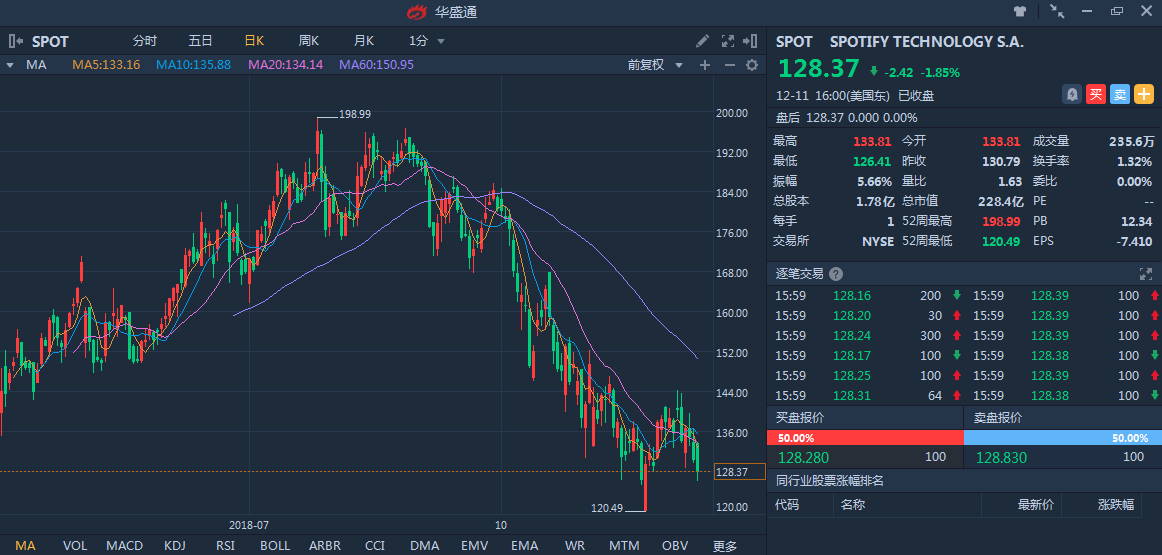
Task: Set price alert bell icon
Action: tap(1072, 94)
